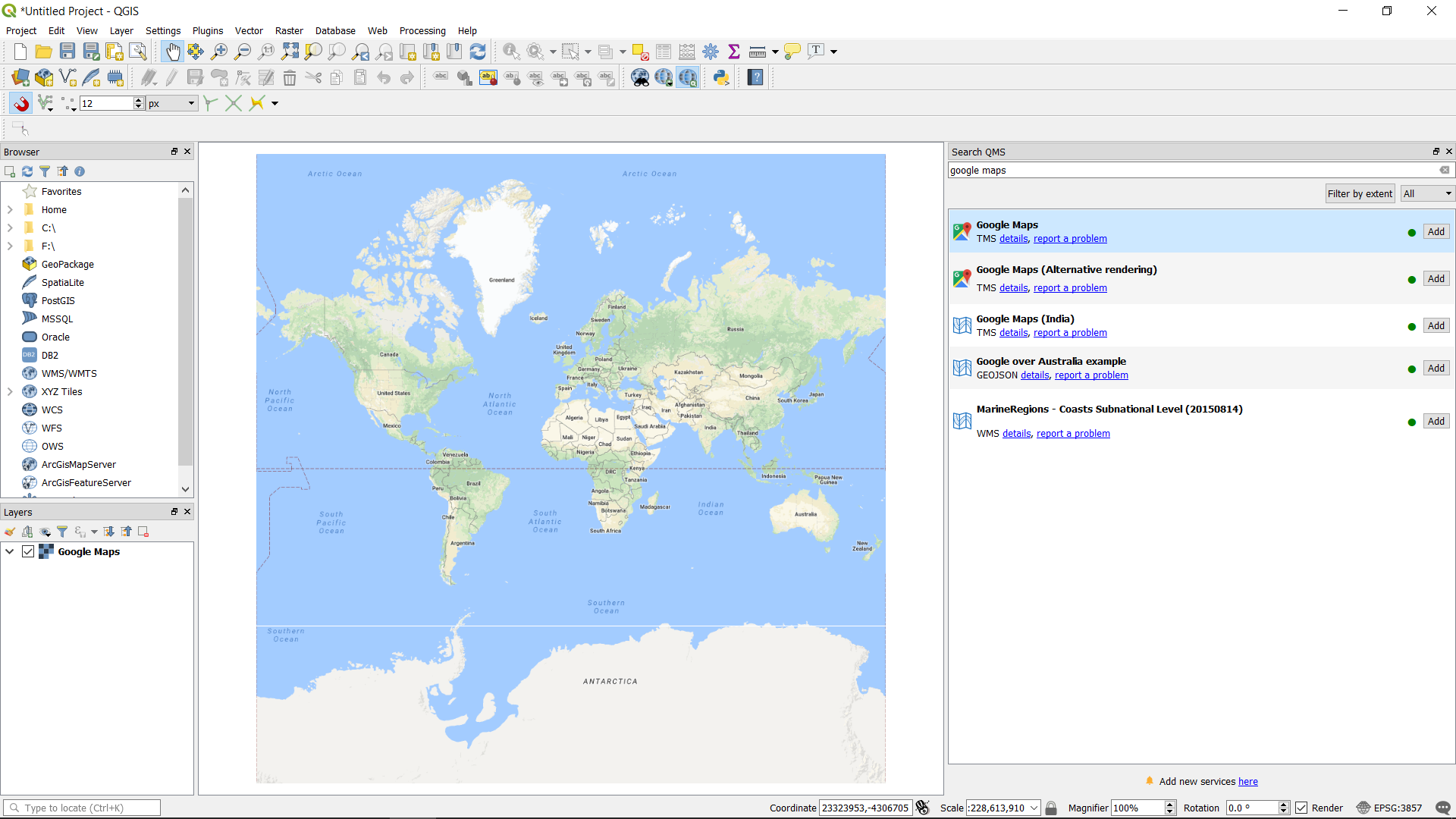Select the Pan Map hand tool
The height and width of the screenshot is (819, 1456).
(x=173, y=52)
